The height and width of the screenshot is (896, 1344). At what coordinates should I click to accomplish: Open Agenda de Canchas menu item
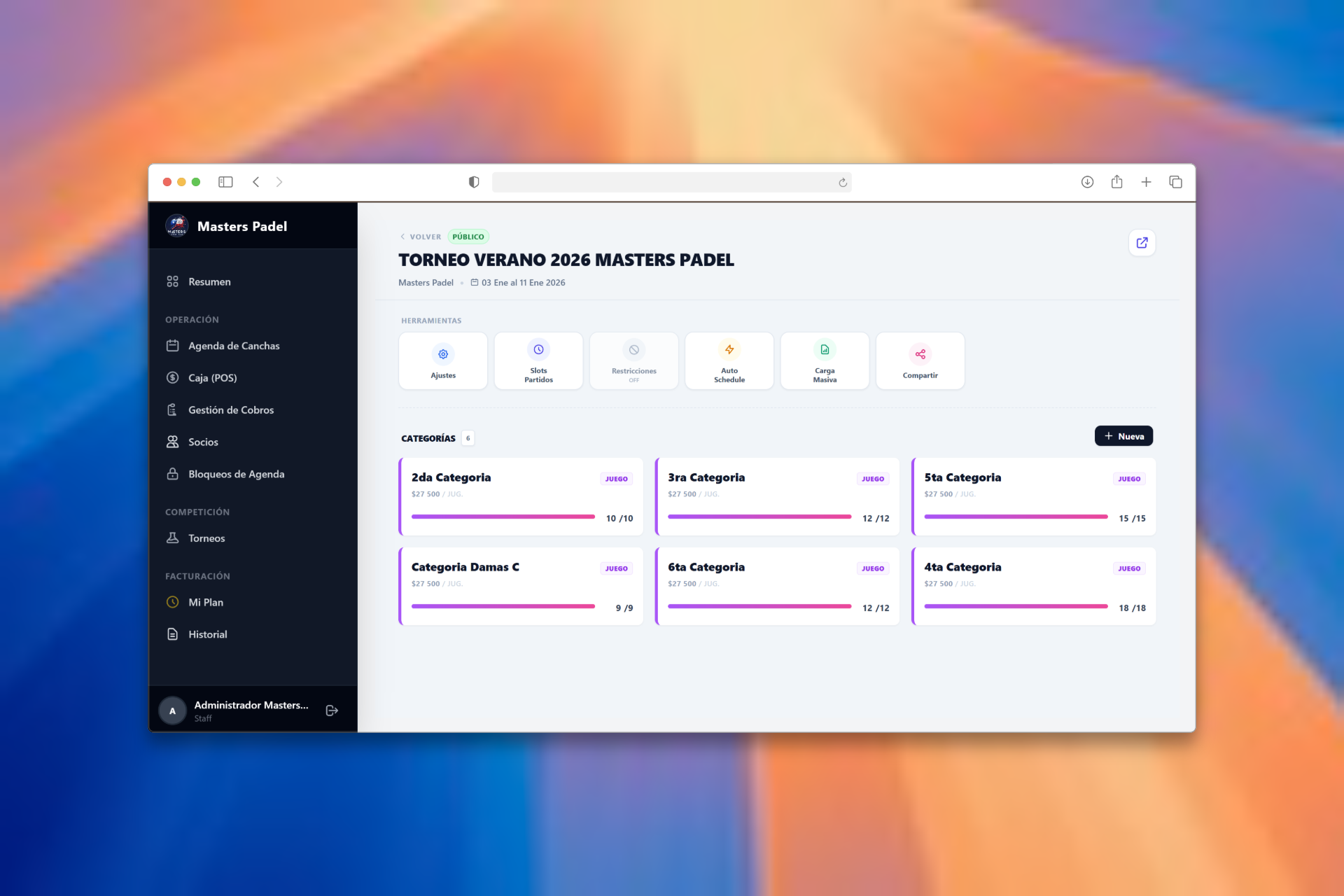pyautogui.click(x=234, y=346)
